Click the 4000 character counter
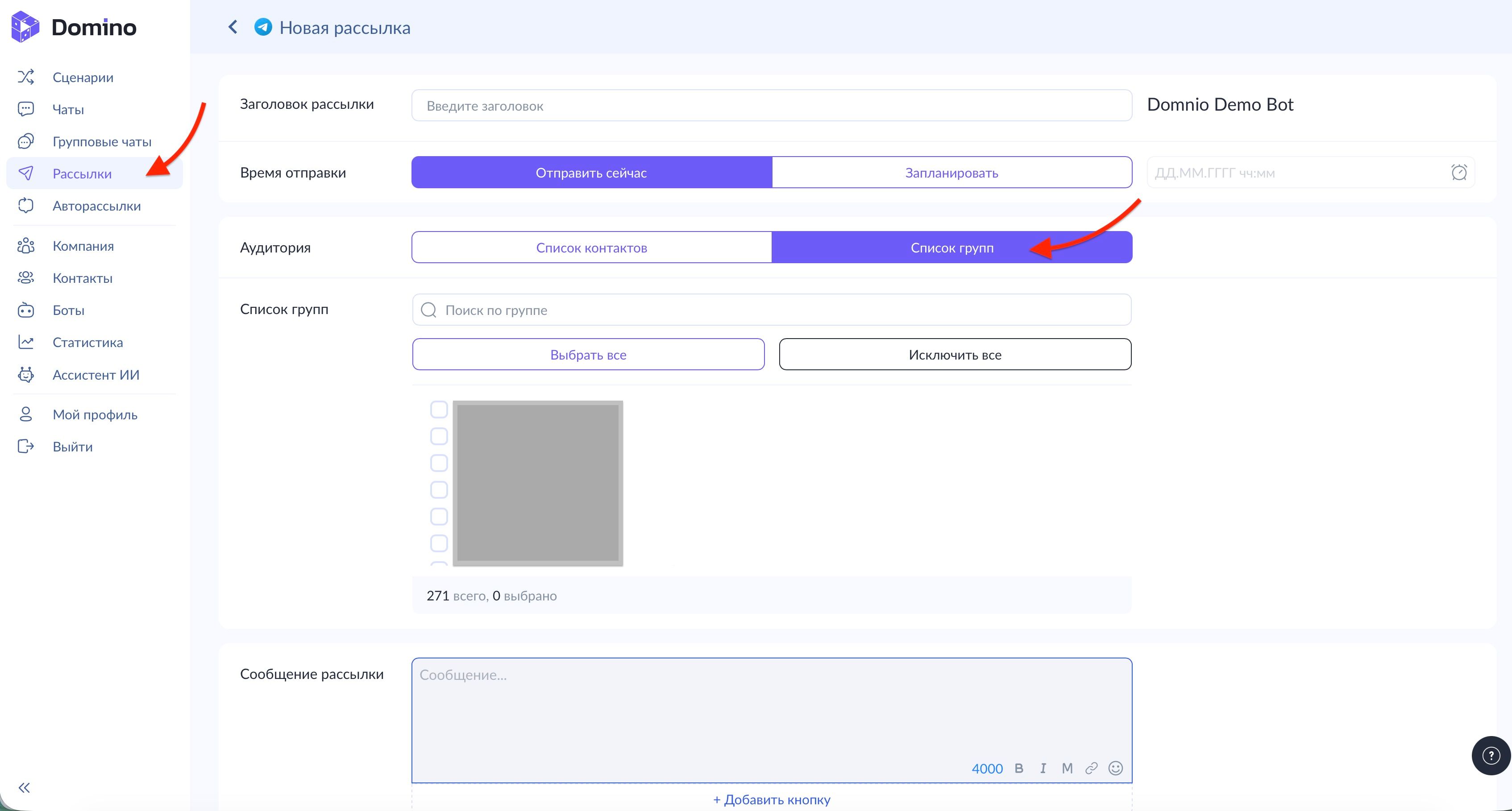Screen dimensions: 1512x811 987,768
